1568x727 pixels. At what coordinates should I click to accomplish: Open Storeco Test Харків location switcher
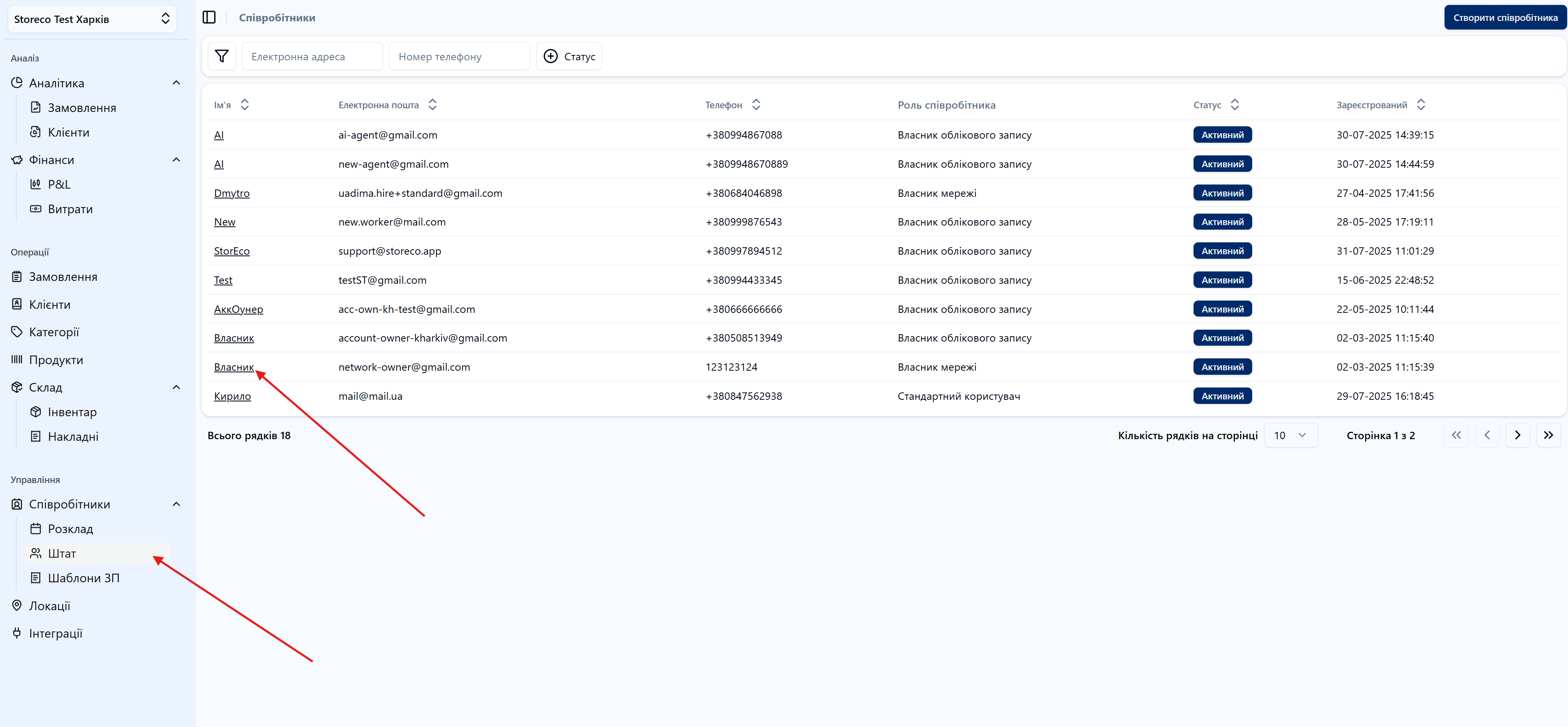pyautogui.click(x=91, y=19)
